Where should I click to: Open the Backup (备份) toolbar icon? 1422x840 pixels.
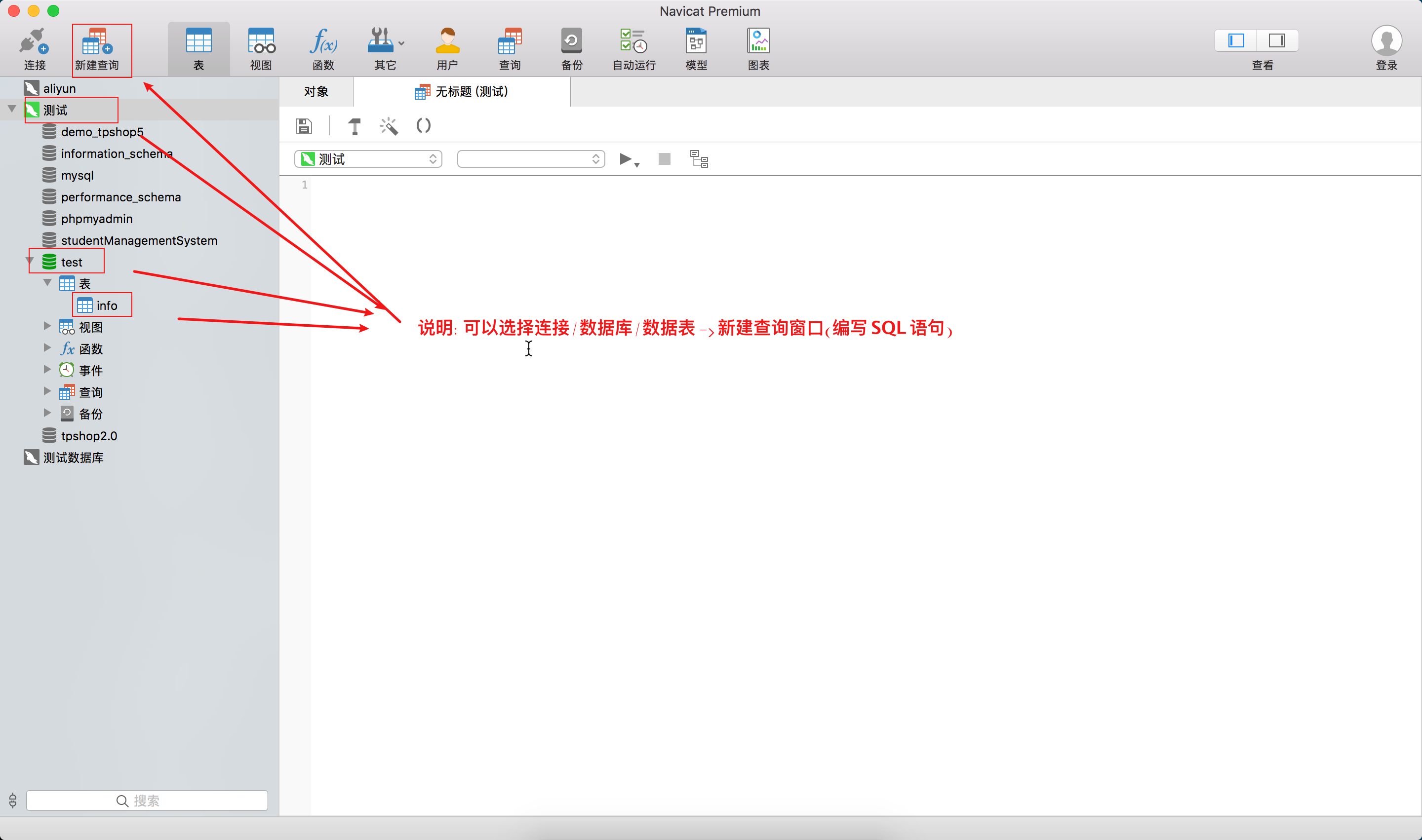571,42
